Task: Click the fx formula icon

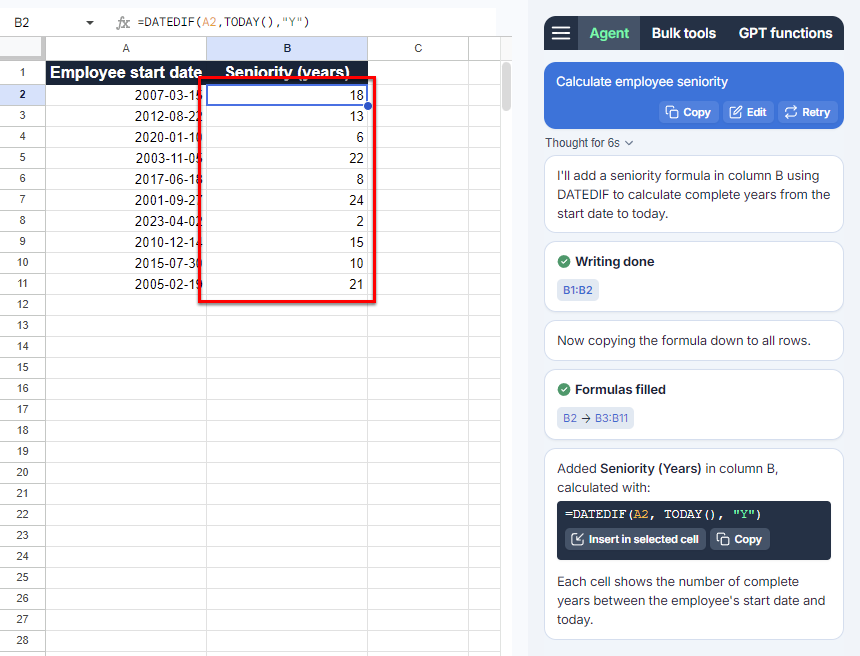Action: pos(123,22)
